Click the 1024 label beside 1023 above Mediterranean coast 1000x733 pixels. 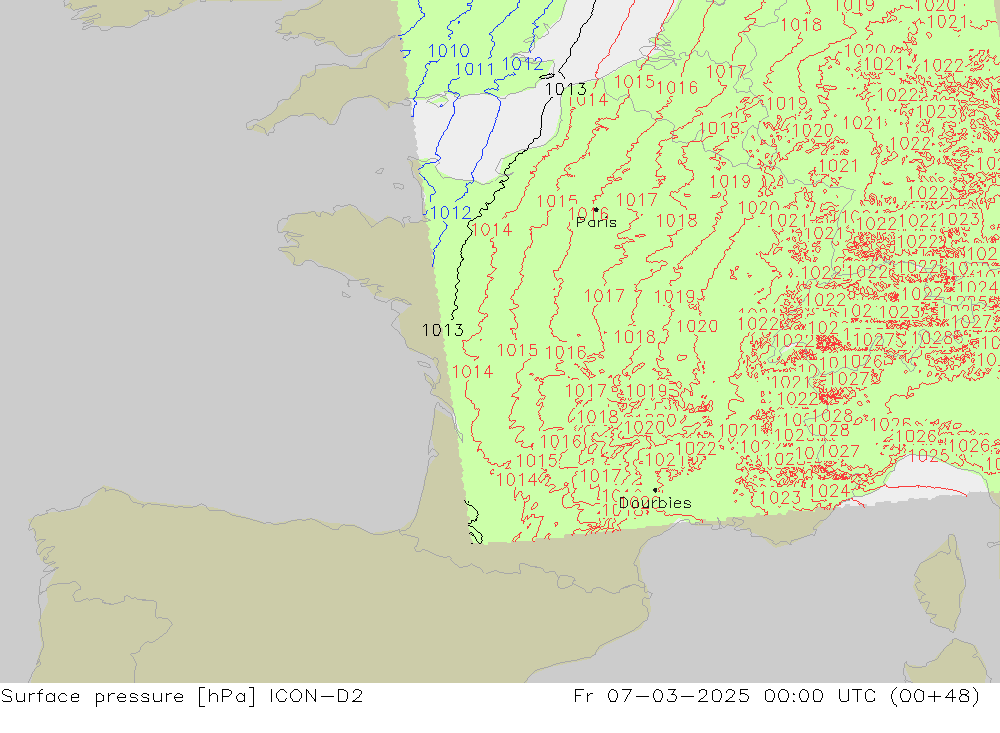(830, 491)
